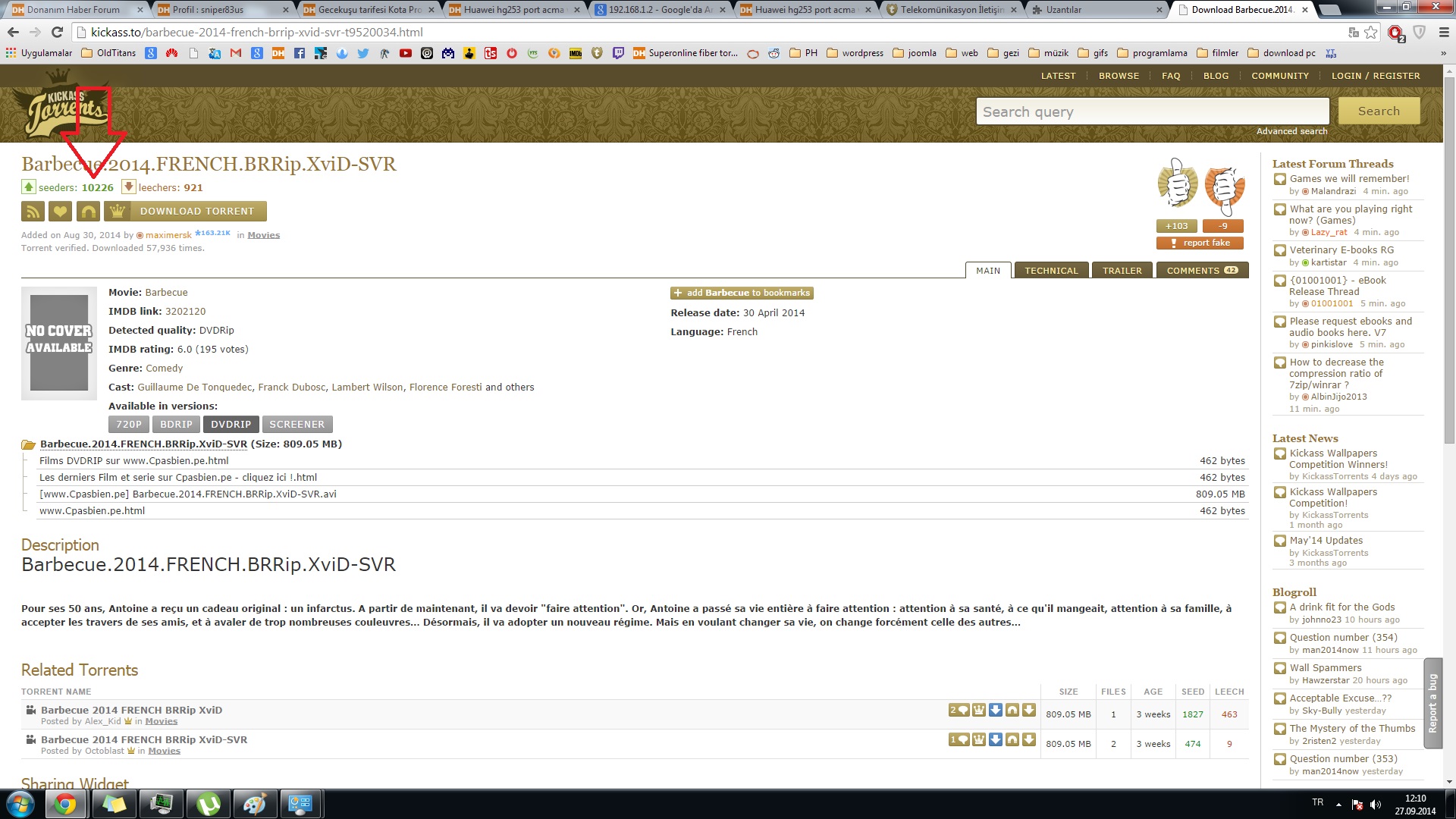Image resolution: width=1456 pixels, height=819 pixels.
Task: Switch to the Uzantılar browser tab
Action: pos(1096,10)
